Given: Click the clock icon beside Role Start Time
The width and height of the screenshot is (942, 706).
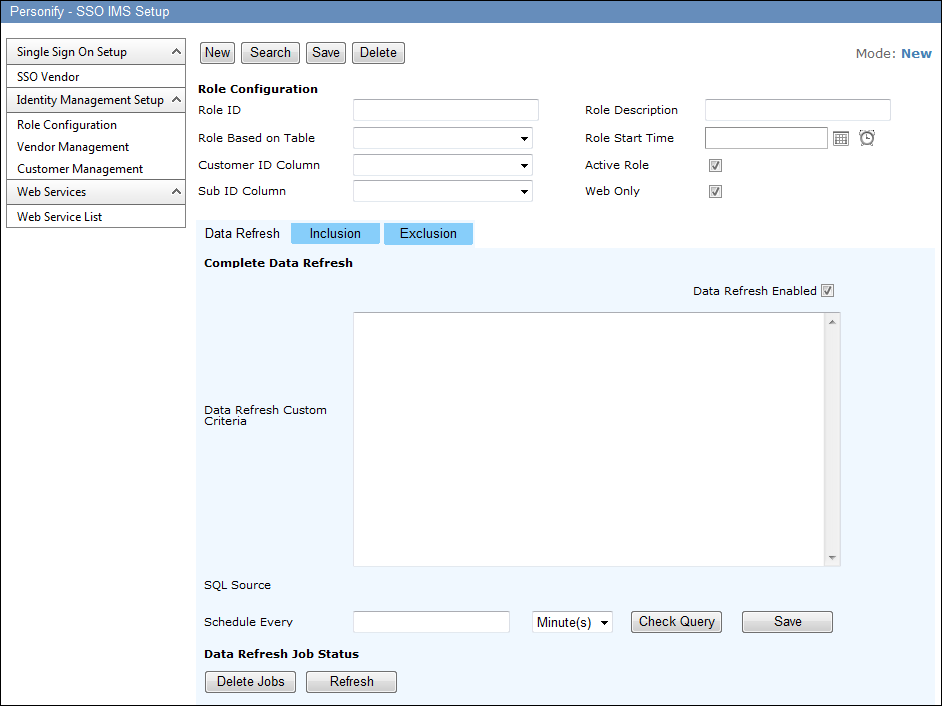Looking at the screenshot, I should (x=867, y=138).
